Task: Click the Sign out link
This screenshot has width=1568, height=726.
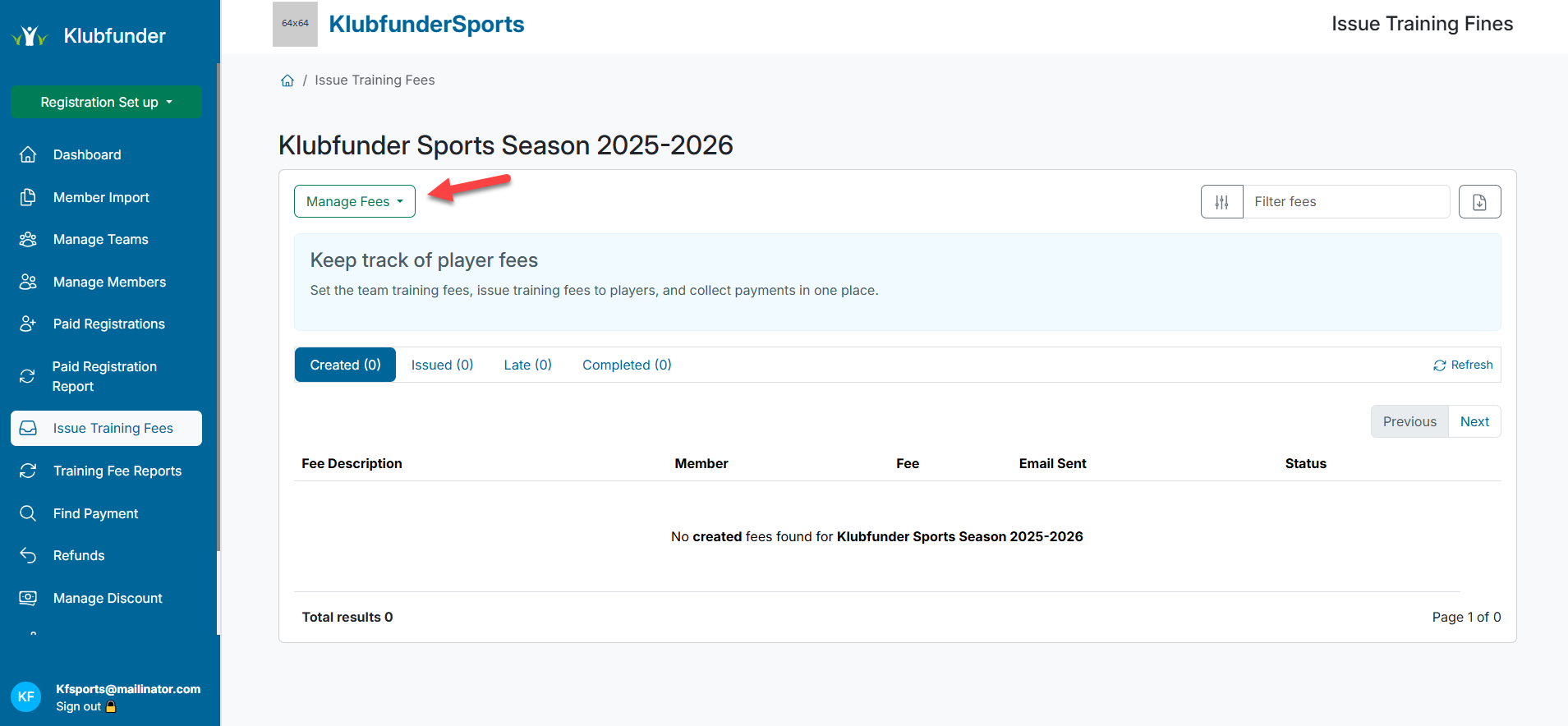Action: (79, 706)
